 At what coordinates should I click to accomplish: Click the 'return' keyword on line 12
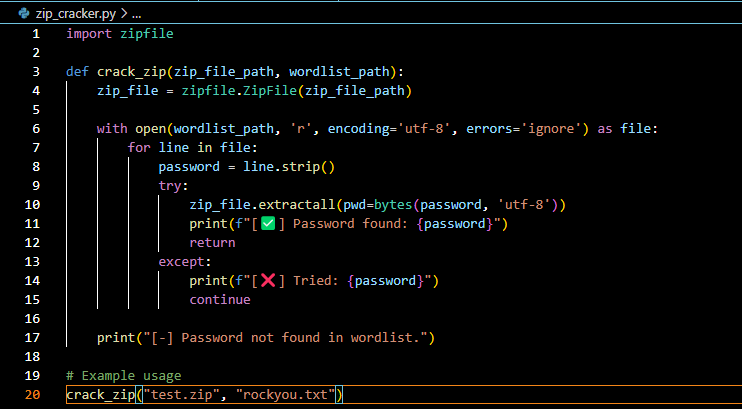pos(212,242)
